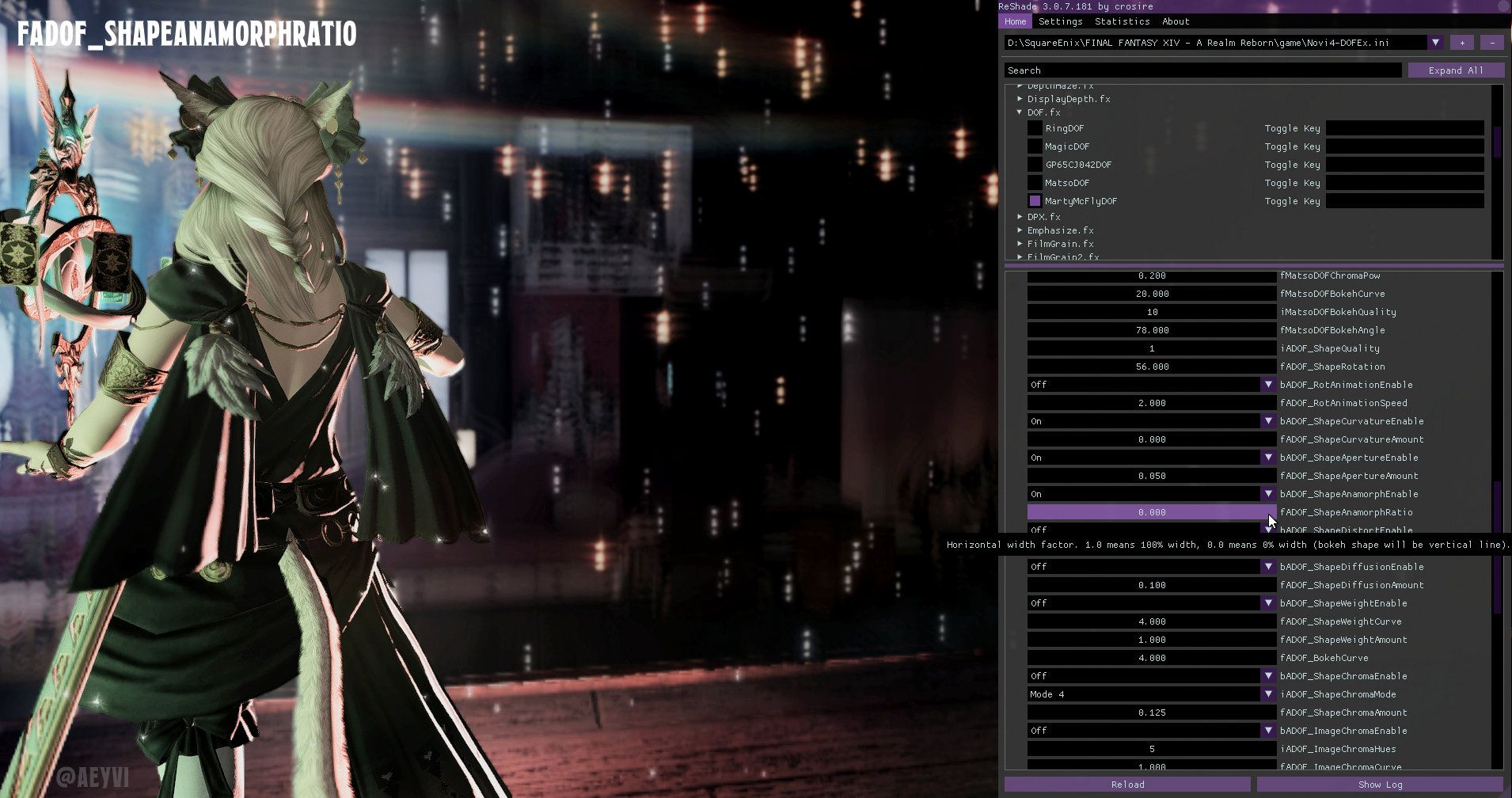Screen dimensions: 1512x798
Task: Adjust the fMatsoDOFChromaPow value slider
Action: tap(1152, 275)
